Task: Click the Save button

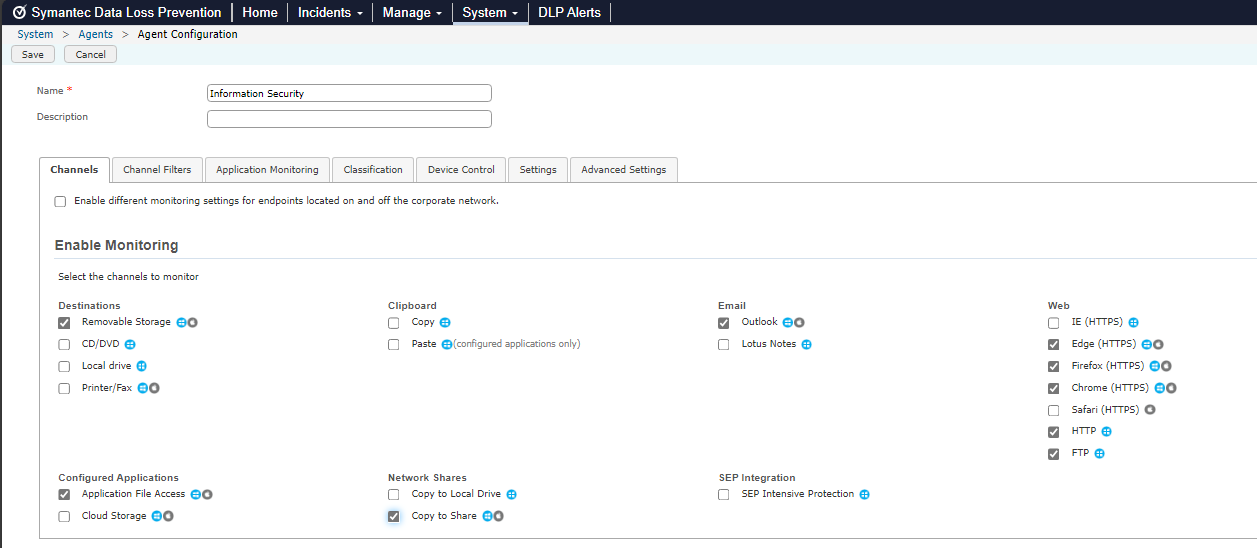Action: pos(33,54)
